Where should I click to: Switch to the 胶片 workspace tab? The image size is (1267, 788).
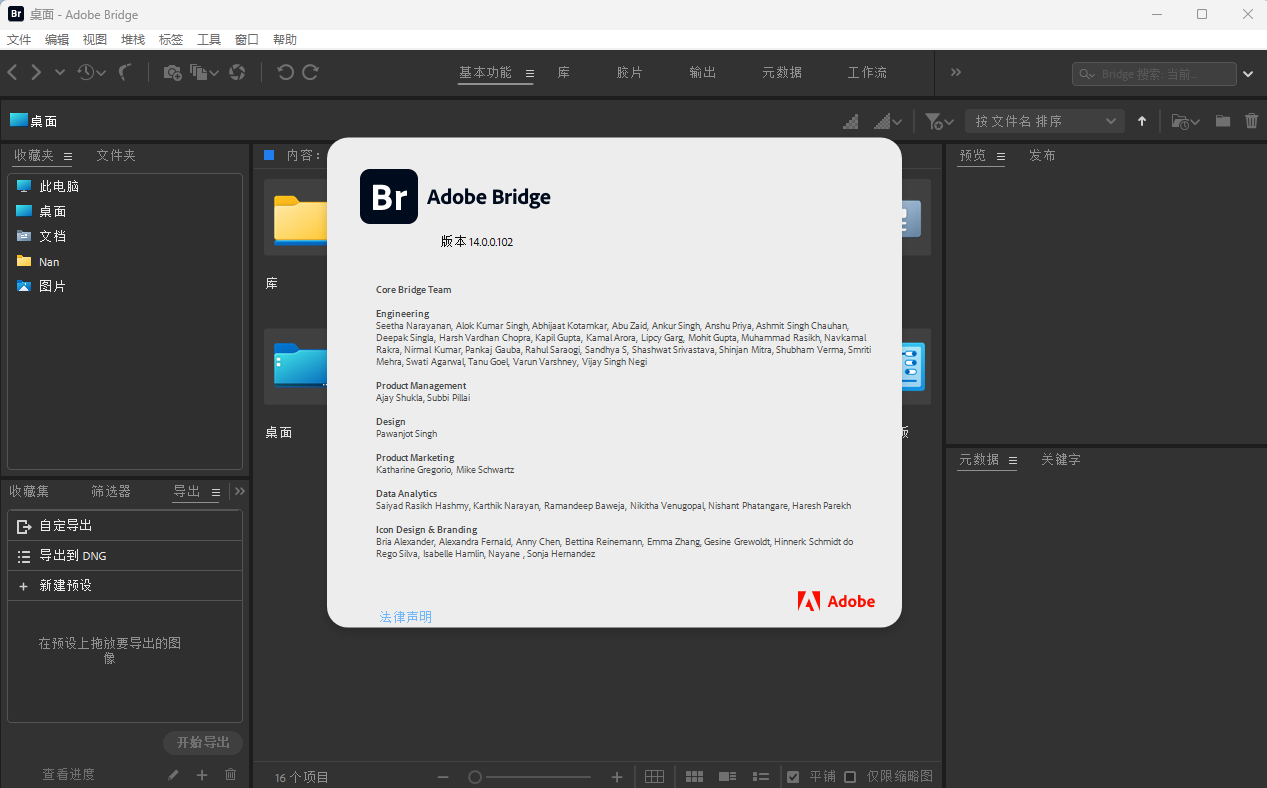[x=630, y=73]
